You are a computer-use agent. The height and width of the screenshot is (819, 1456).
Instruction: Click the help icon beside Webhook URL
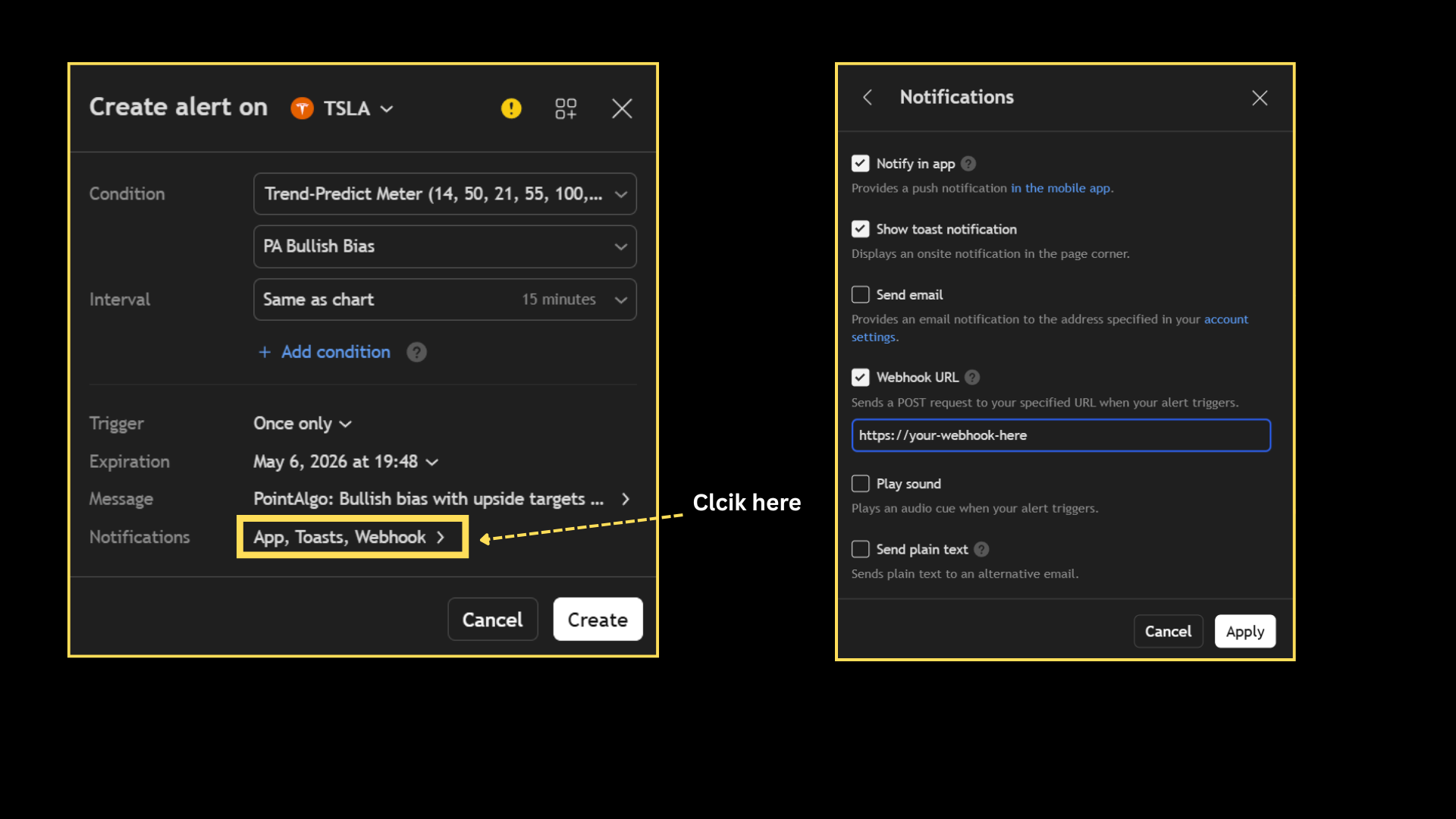pyautogui.click(x=973, y=377)
